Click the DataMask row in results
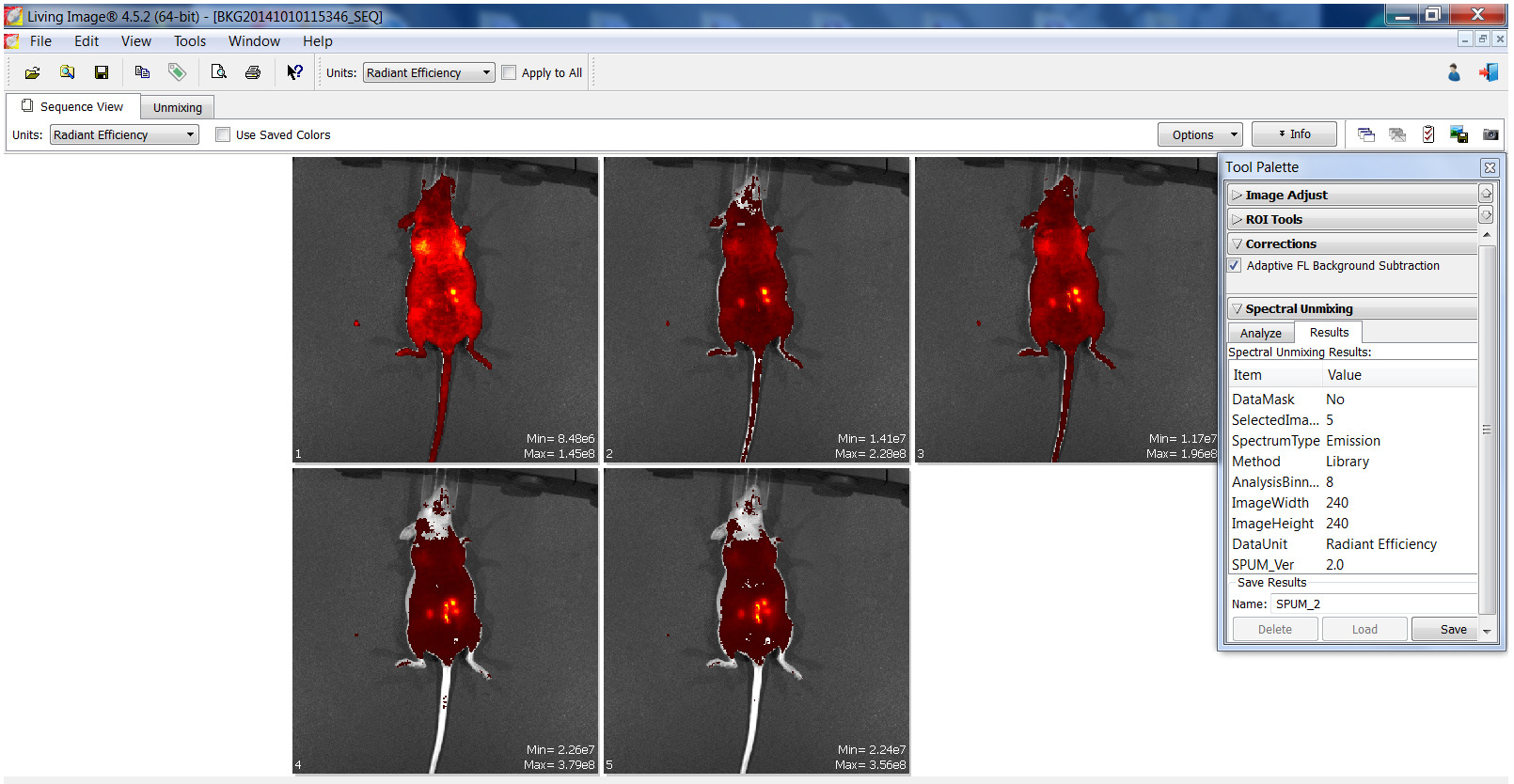Image resolution: width=1514 pixels, height=784 pixels. coord(1352,400)
